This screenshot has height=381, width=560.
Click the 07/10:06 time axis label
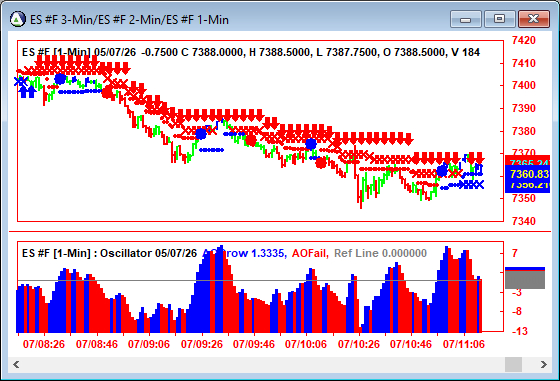click(306, 344)
